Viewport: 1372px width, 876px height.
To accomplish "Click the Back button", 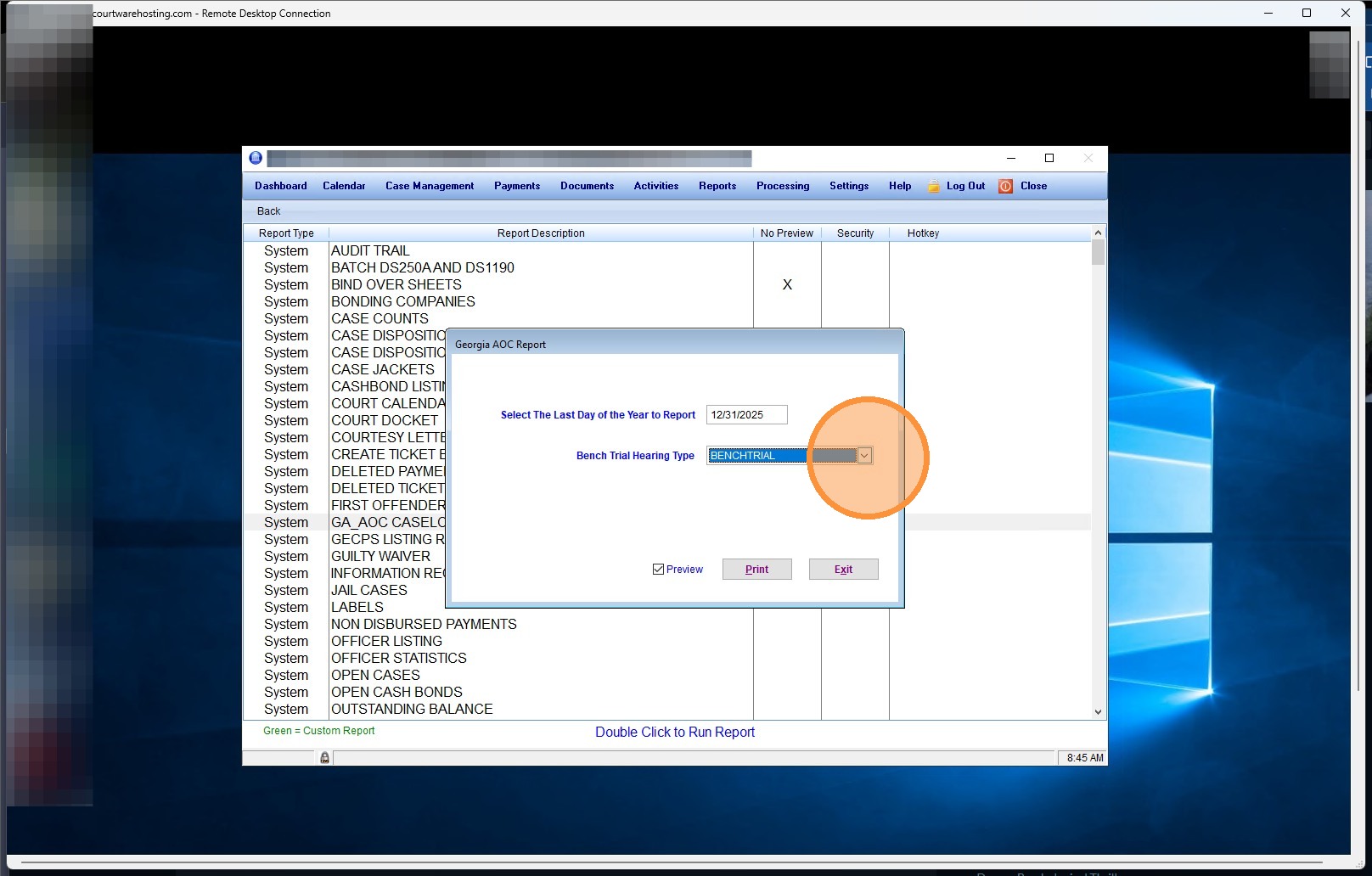I will [268, 211].
